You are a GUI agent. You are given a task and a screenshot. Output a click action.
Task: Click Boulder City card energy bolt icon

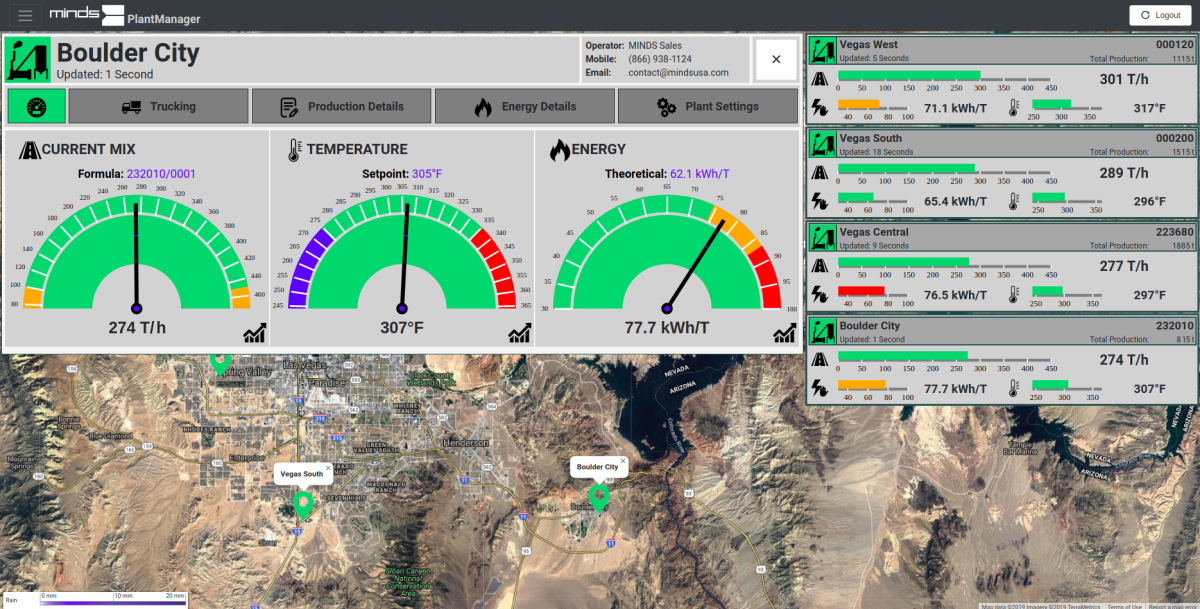coord(819,388)
